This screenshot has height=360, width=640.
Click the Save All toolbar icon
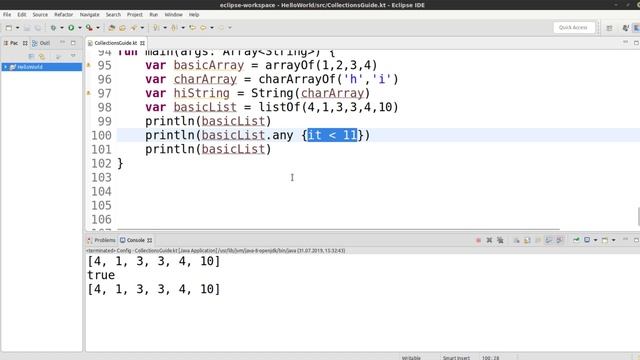pyautogui.click(x=38, y=28)
